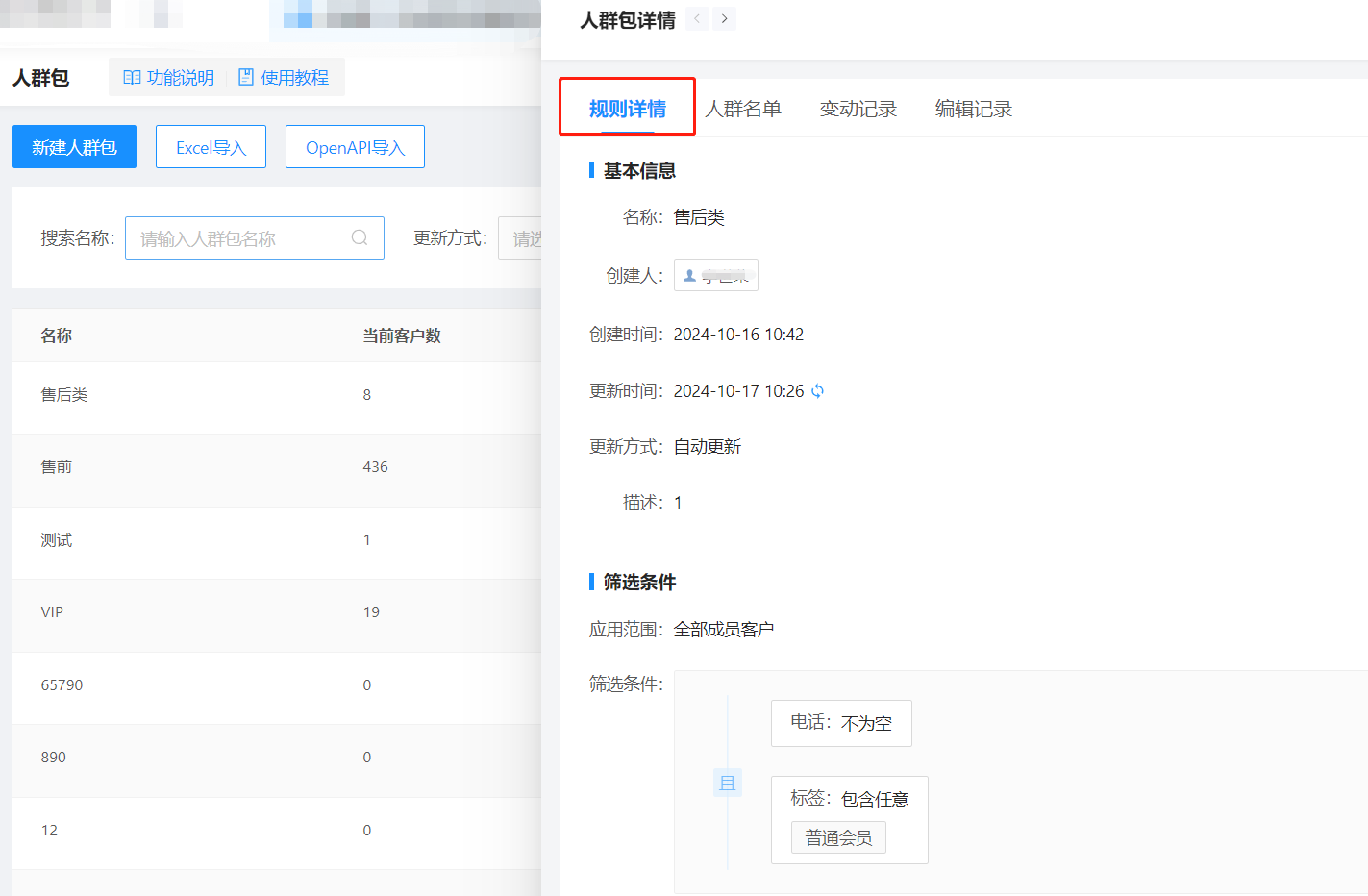Click the 人群包 page title
The width and height of the screenshot is (1368, 896).
pyautogui.click(x=40, y=78)
